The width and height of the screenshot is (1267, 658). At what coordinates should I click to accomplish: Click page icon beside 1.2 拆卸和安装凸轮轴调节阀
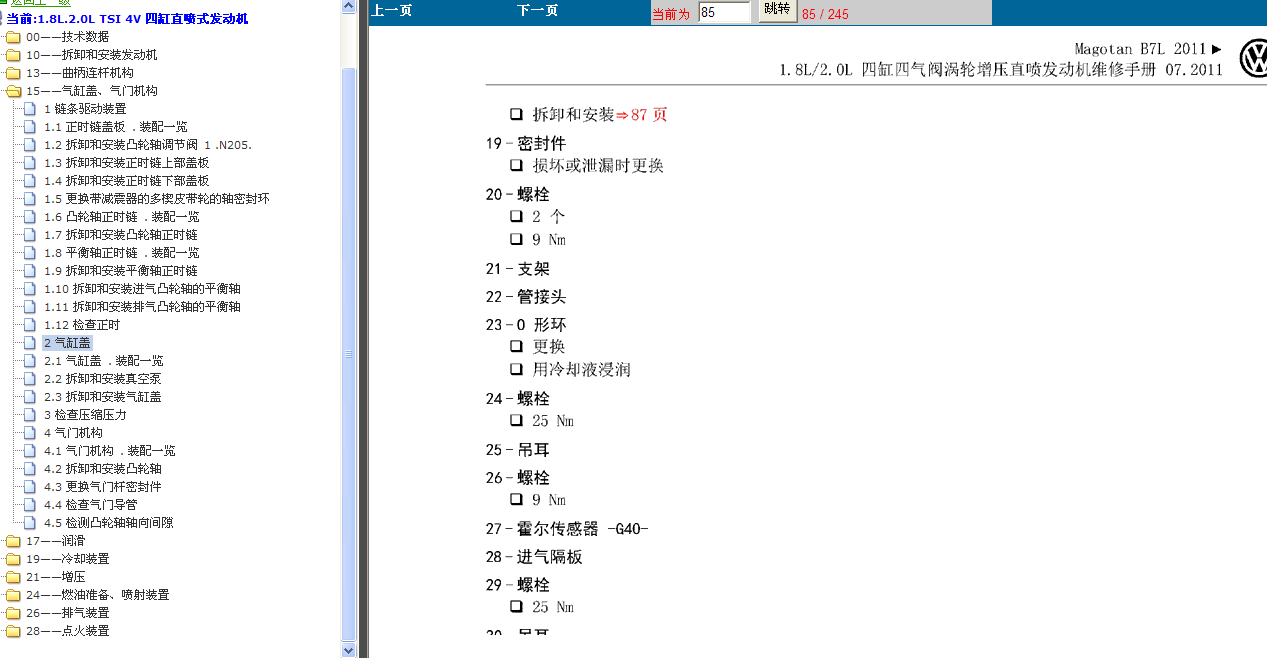(x=30, y=145)
